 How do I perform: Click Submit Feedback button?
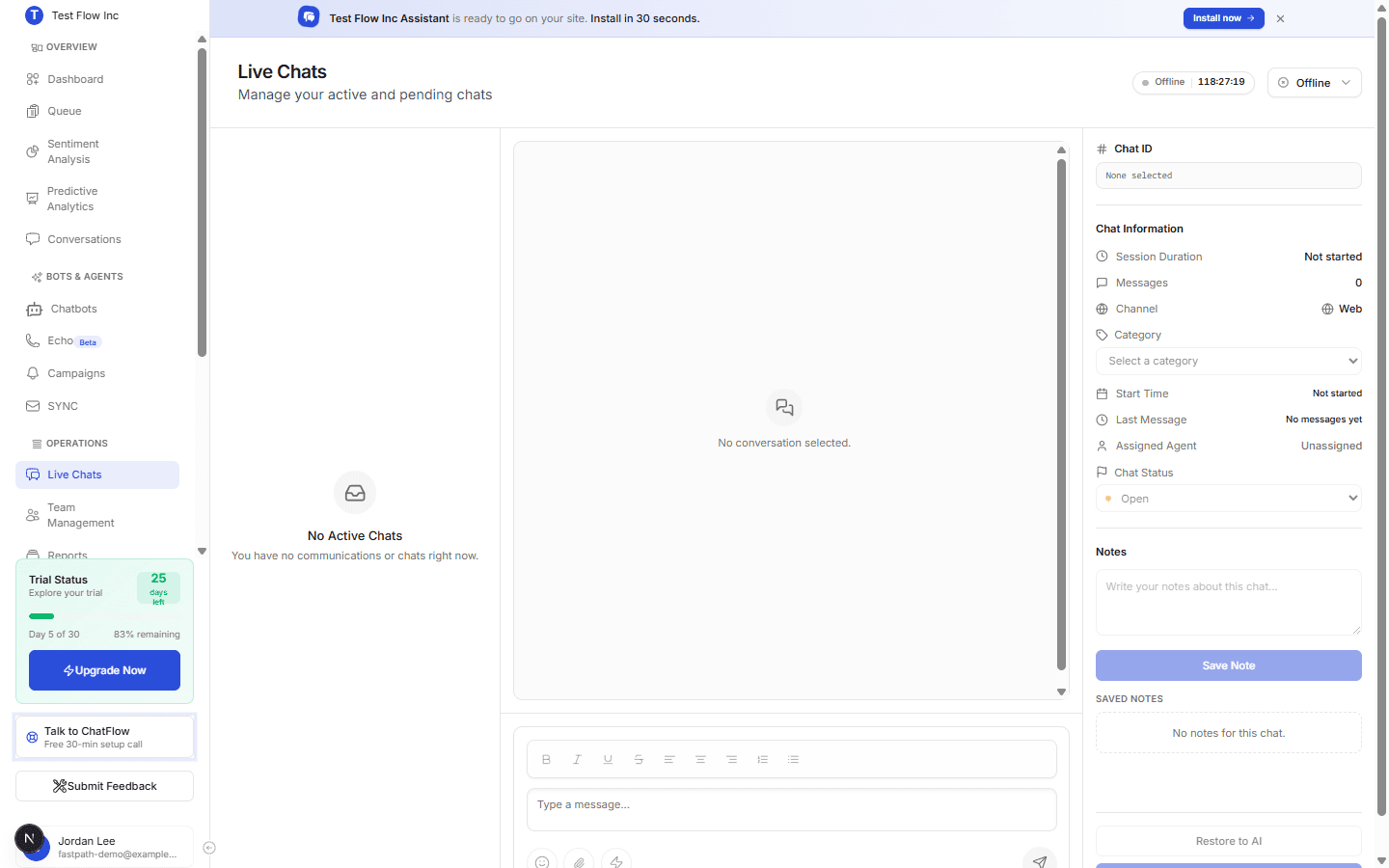[x=104, y=786]
